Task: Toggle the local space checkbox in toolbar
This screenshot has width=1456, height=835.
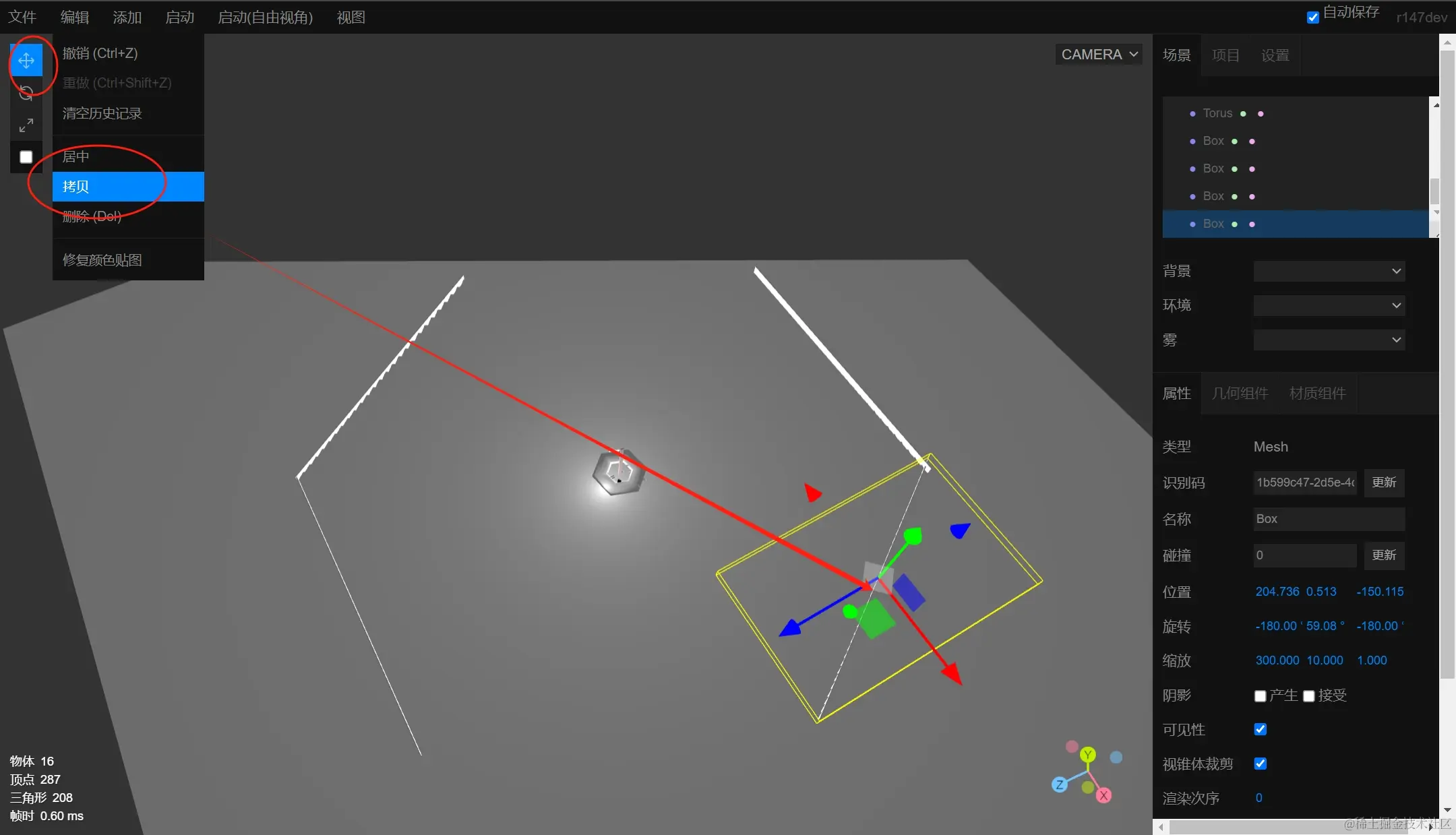Action: [26, 157]
